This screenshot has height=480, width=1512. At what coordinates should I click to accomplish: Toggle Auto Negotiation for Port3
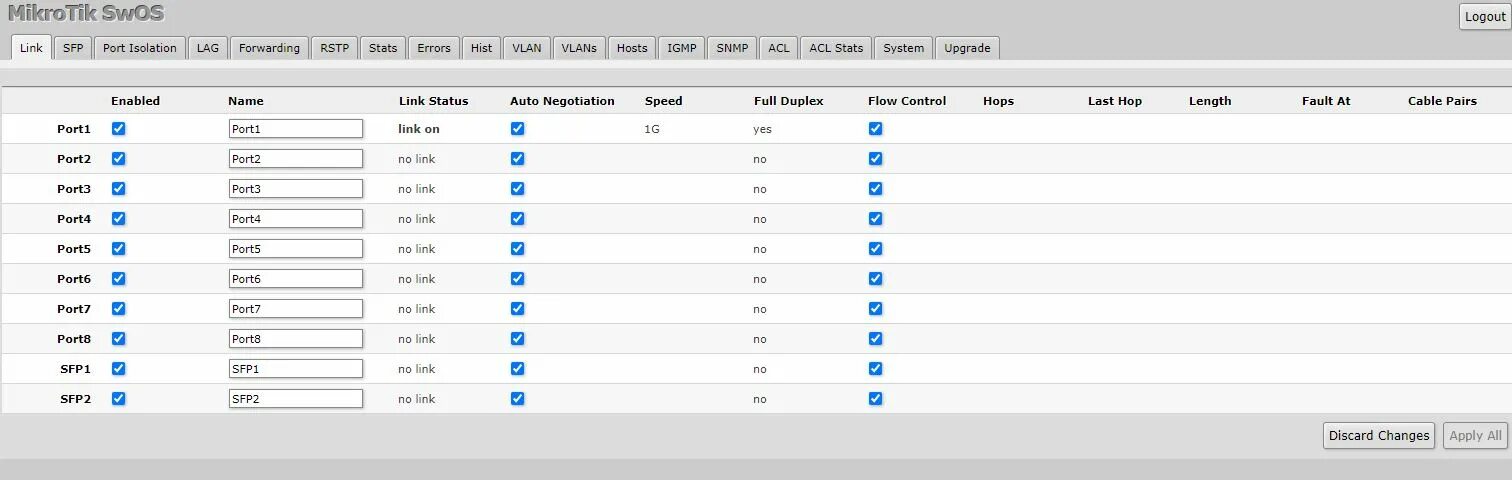point(517,189)
